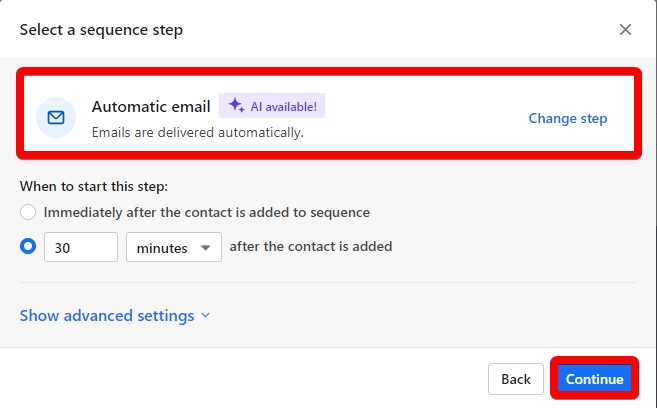Close the sequence step dialog
Image resolution: width=657 pixels, height=408 pixels.
(x=626, y=30)
